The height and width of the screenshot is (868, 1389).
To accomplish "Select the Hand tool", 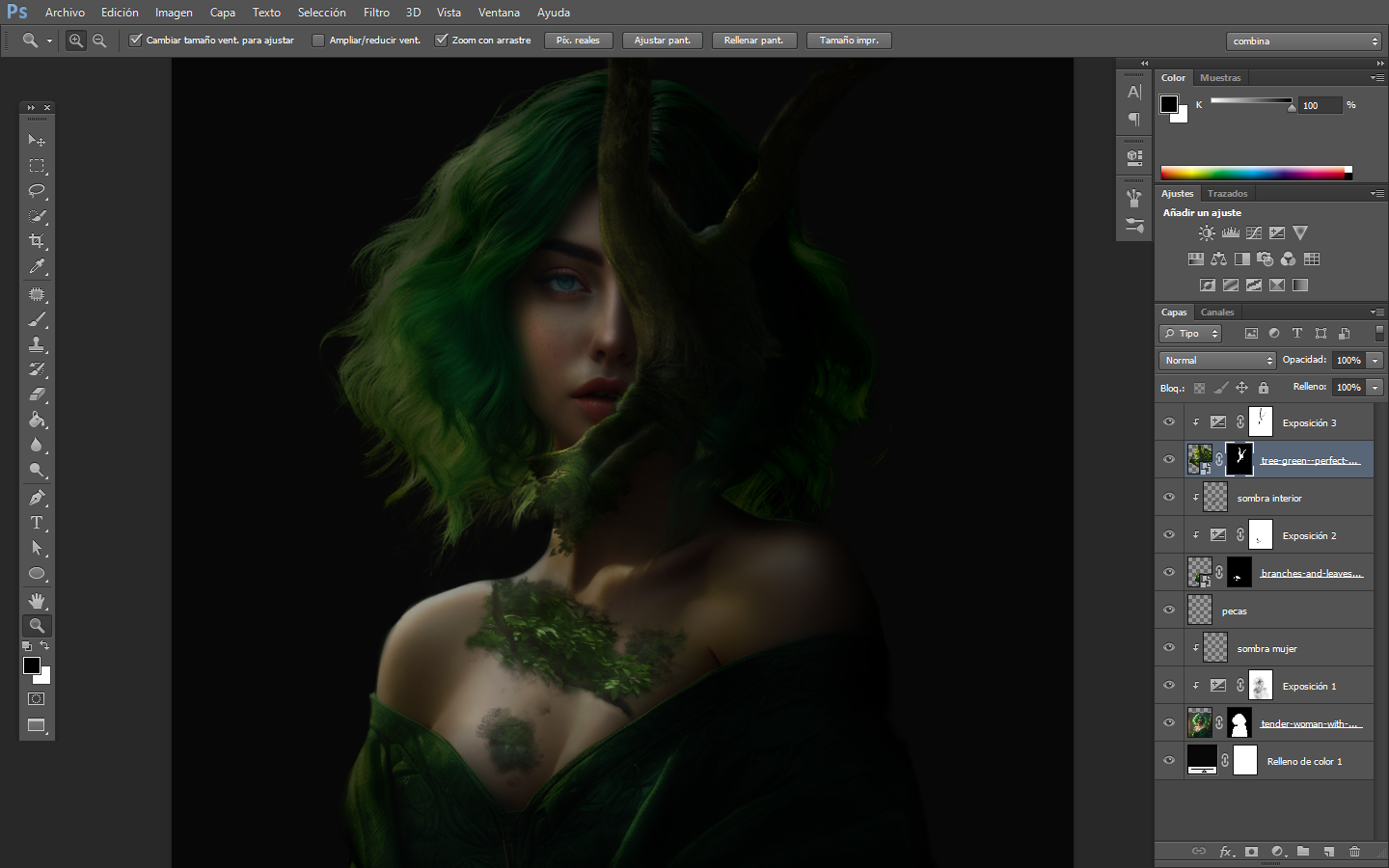I will coord(37,601).
